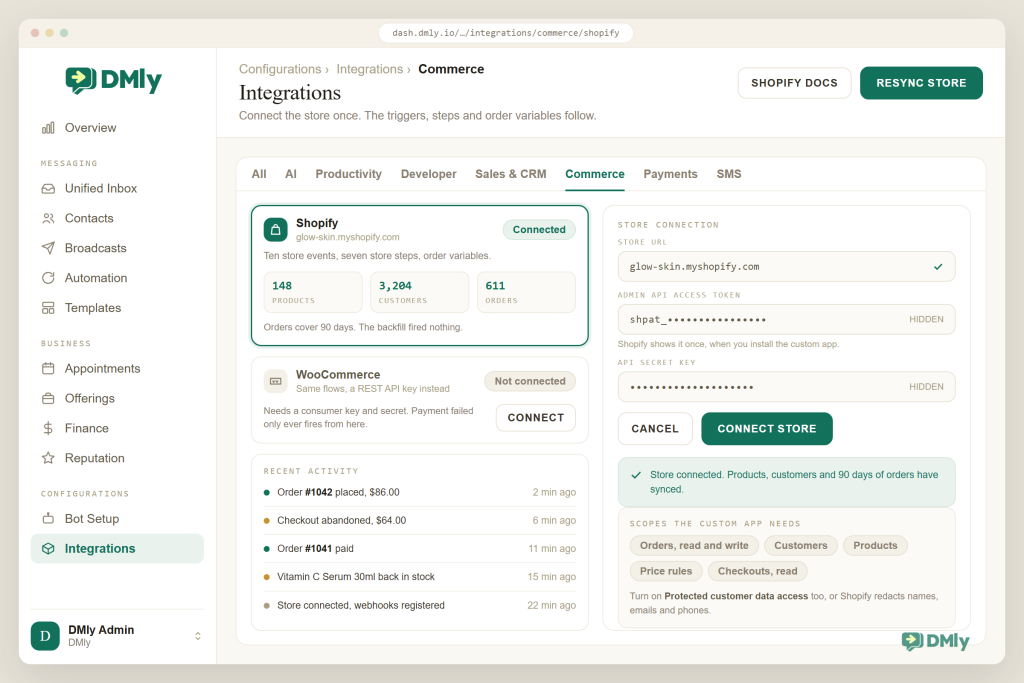1024x683 pixels.
Task: Click the Shopify bag icon
Action: point(276,230)
